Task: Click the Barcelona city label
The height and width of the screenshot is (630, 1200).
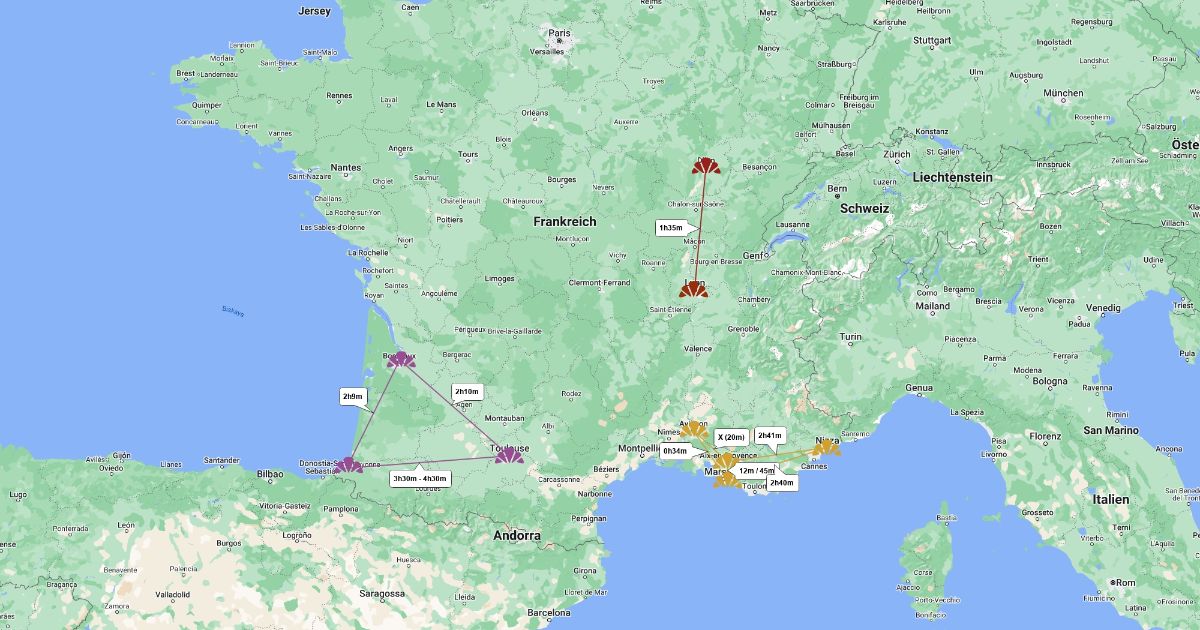Action: click(548, 612)
